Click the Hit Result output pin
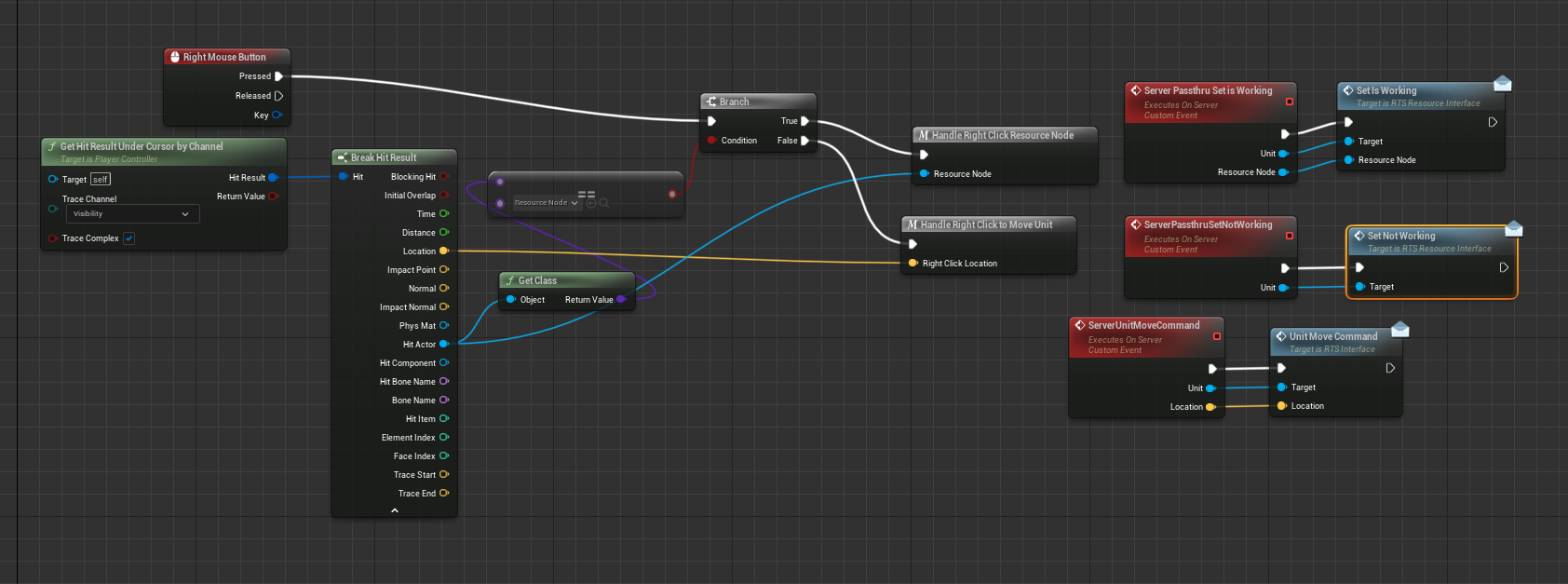1568x584 pixels. [273, 177]
